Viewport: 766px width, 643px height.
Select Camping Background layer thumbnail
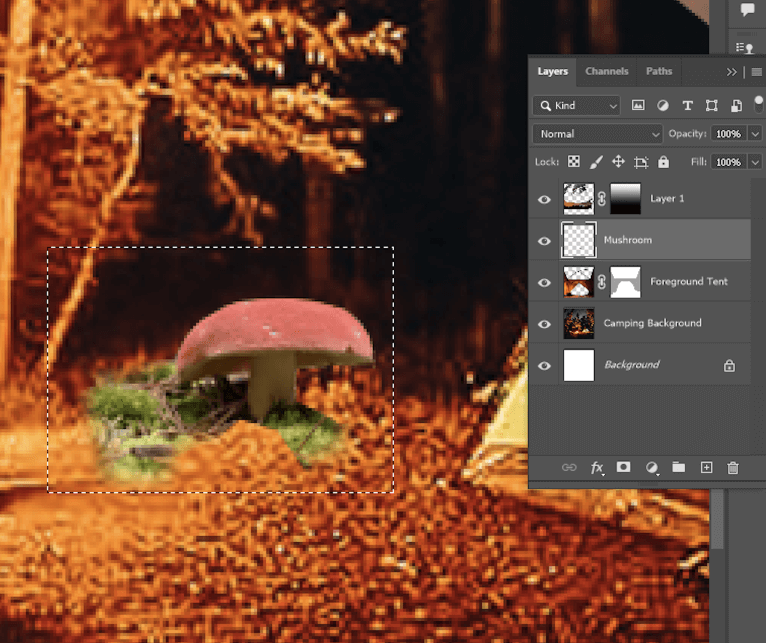pos(579,323)
